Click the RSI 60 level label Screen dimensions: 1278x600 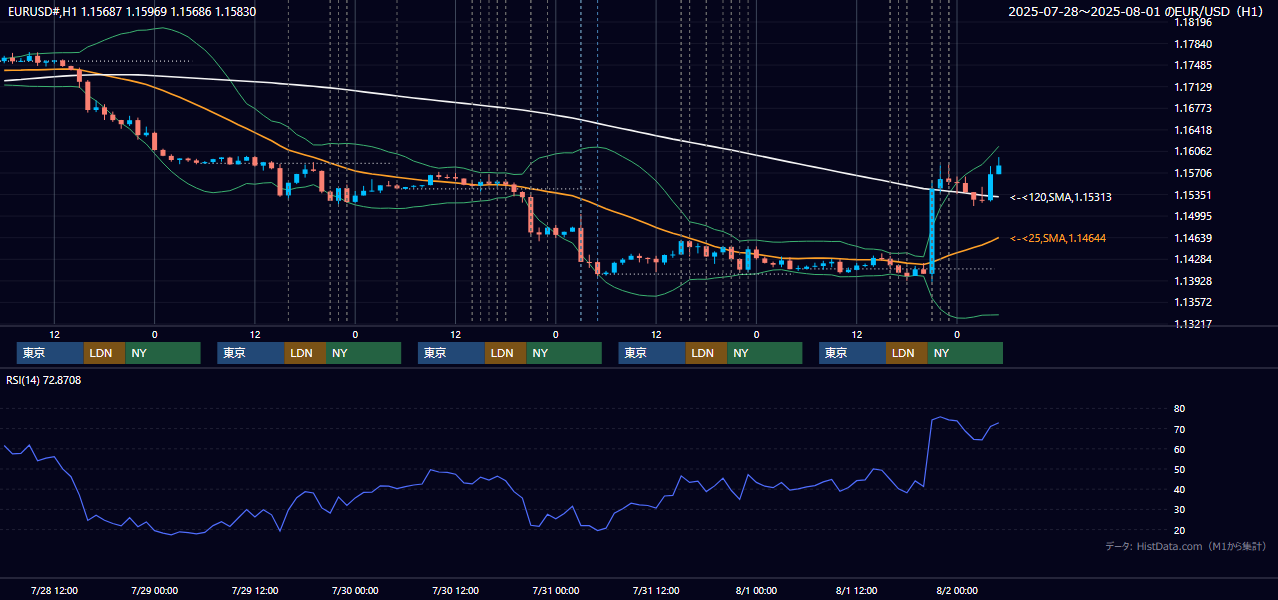[1180, 449]
